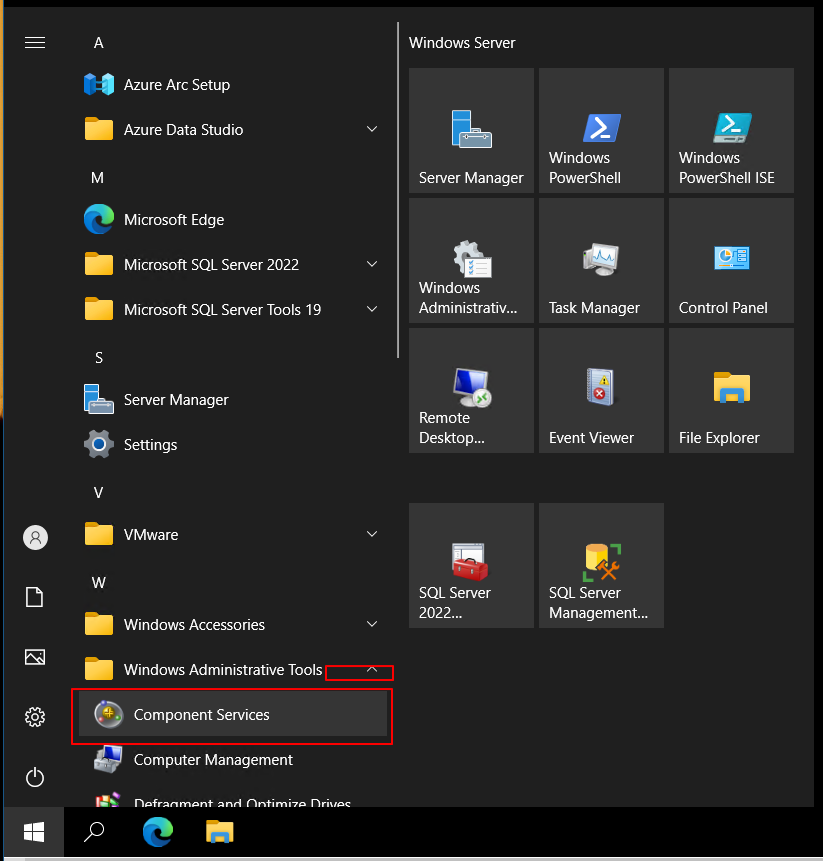Open the Windows PowerShell ISE tile
This screenshot has width=823, height=861.
pyautogui.click(x=731, y=130)
